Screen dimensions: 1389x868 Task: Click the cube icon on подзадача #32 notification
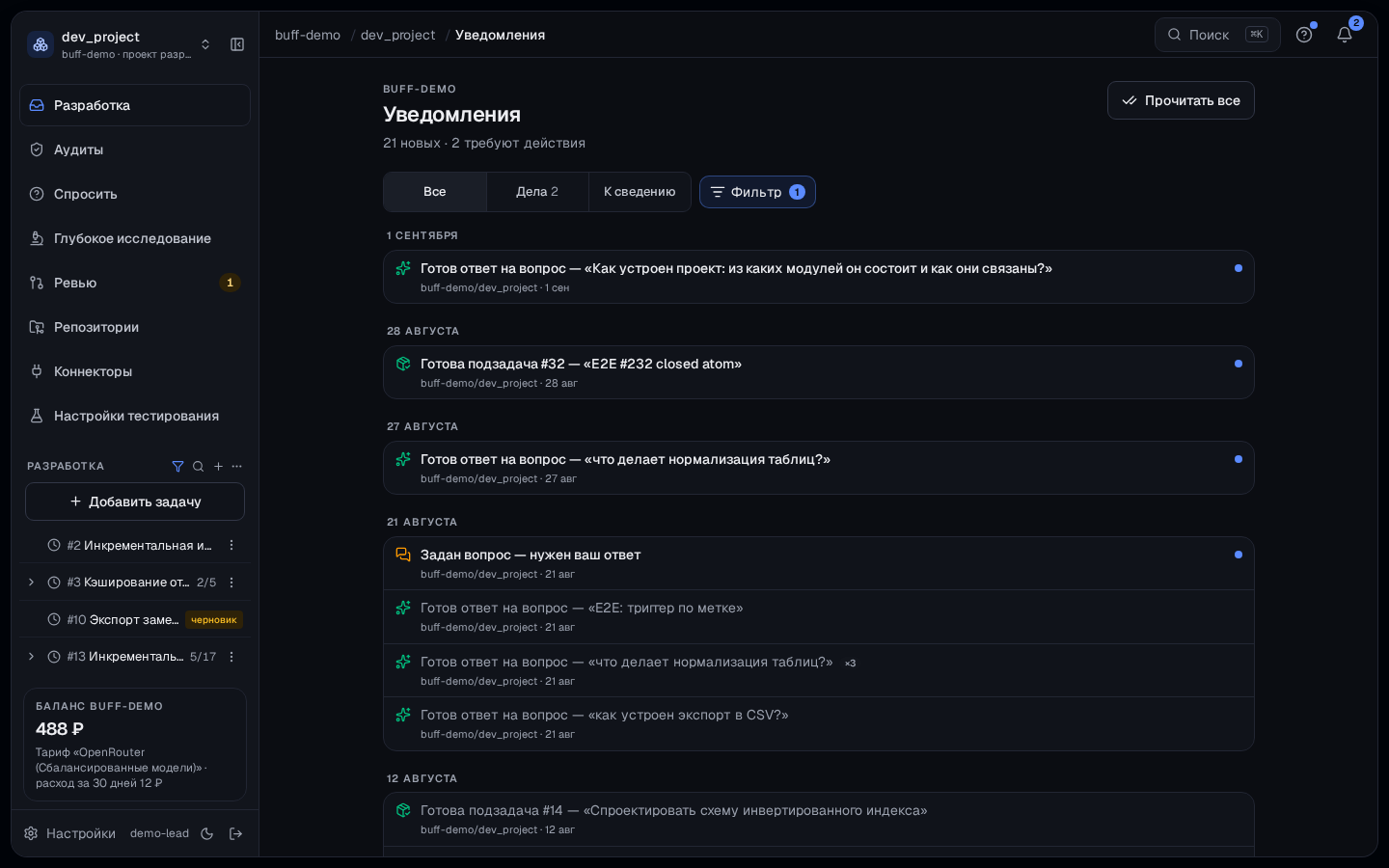coord(403,364)
